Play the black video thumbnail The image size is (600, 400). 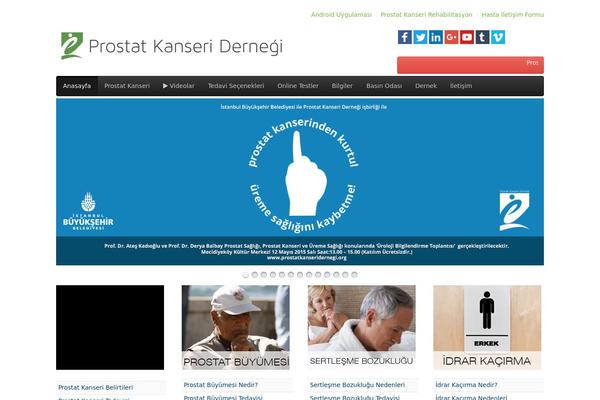click(x=110, y=327)
